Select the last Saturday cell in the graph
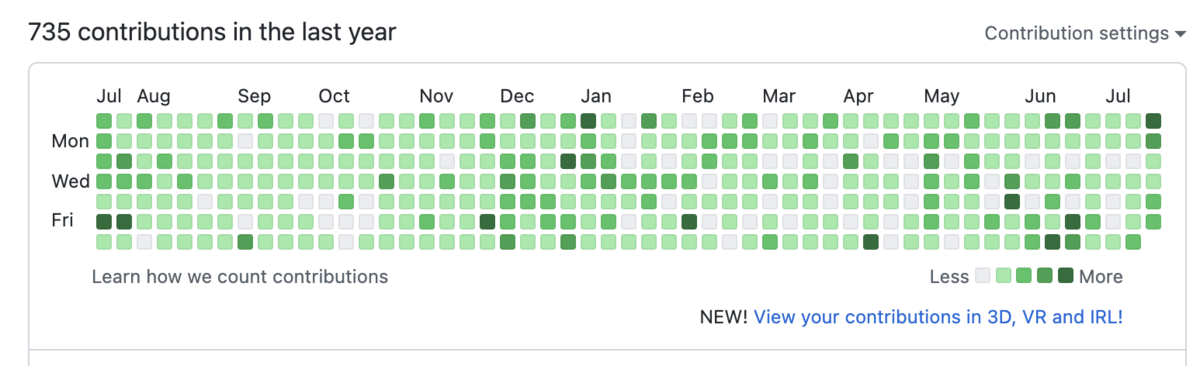This screenshot has width=1200, height=366. pos(1133,241)
